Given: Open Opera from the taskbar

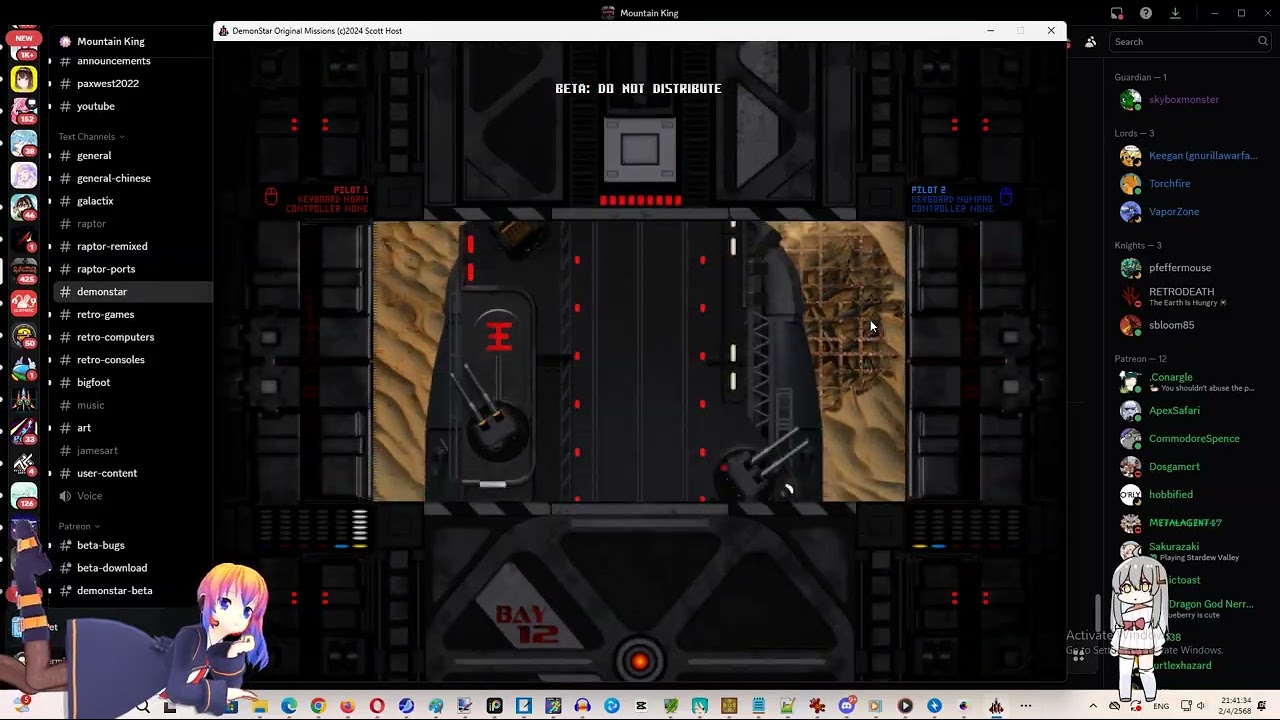Looking at the screenshot, I should coord(377,706).
